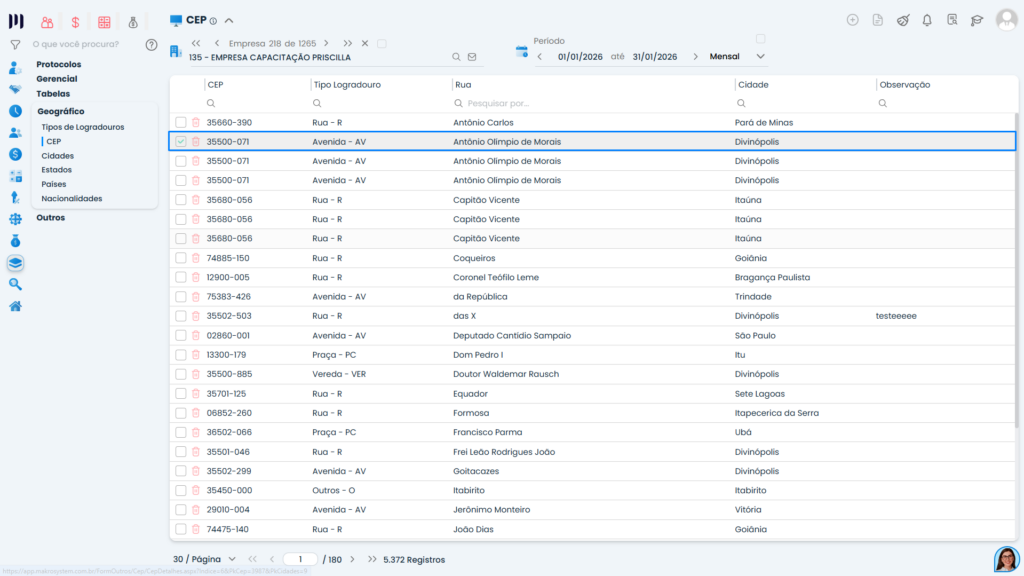The height and width of the screenshot is (576, 1024).
Task: Open the Cidades menu item
Action: [x=57, y=156]
